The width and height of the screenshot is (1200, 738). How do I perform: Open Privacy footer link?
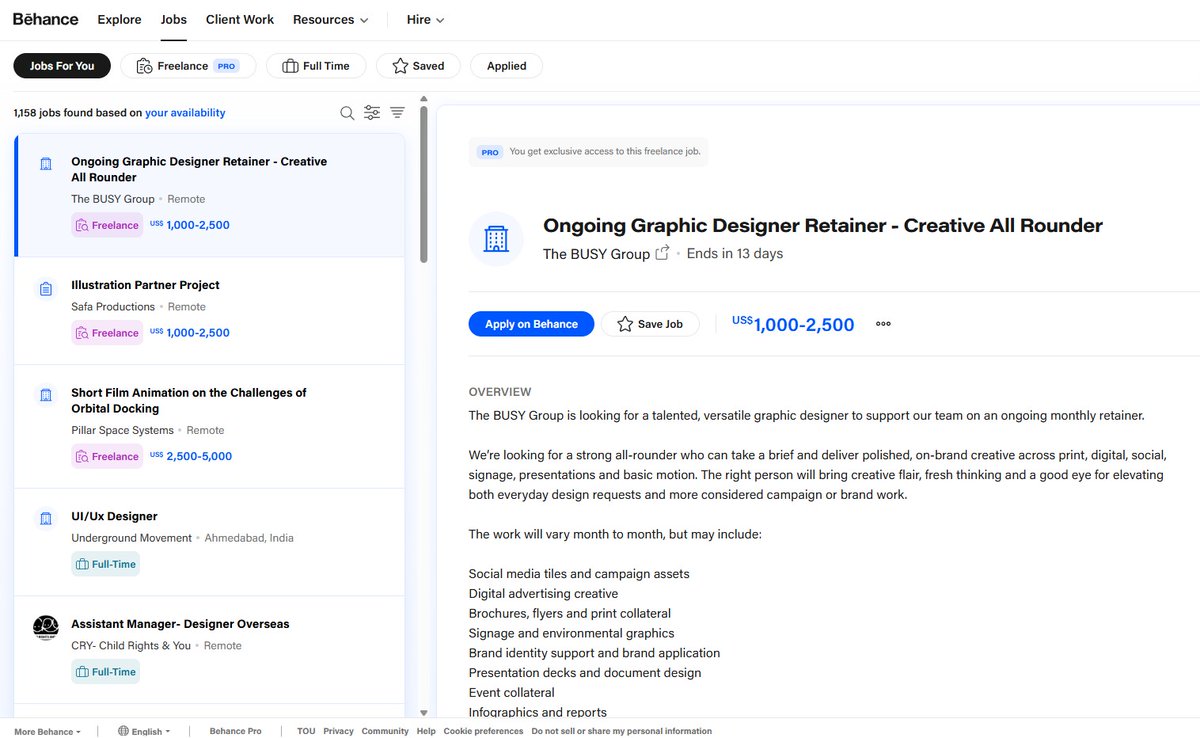click(x=338, y=731)
